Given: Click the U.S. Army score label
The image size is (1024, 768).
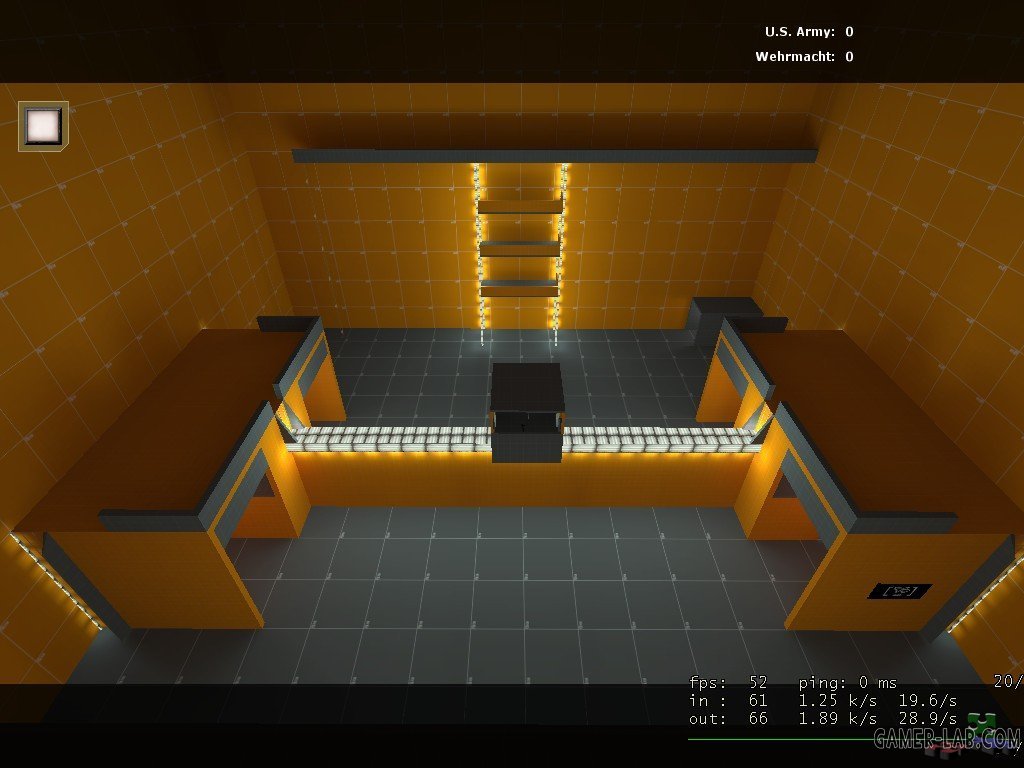Looking at the screenshot, I should point(800,32).
